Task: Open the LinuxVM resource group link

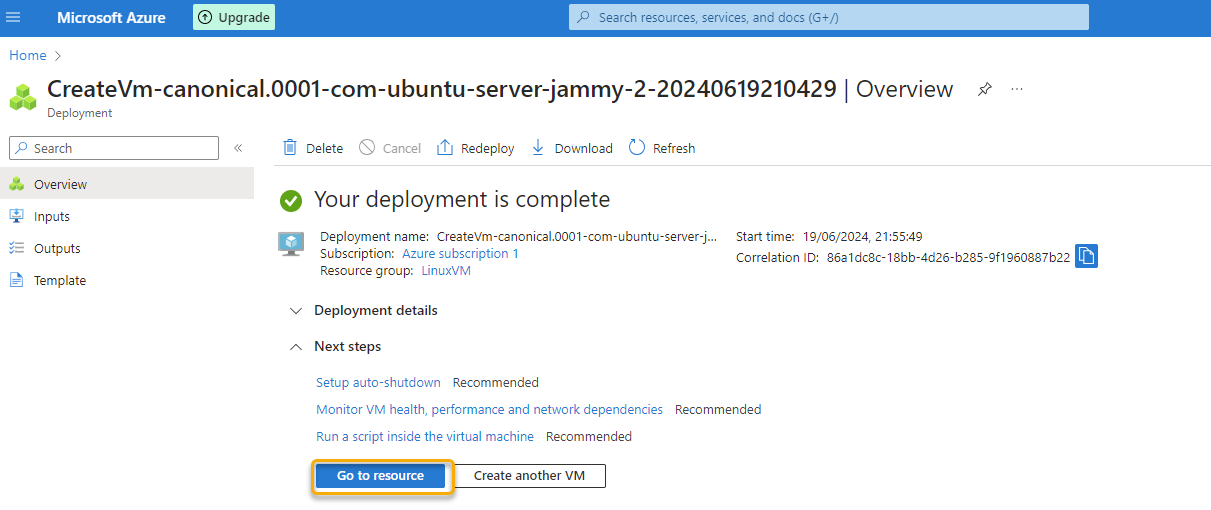Action: (445, 271)
